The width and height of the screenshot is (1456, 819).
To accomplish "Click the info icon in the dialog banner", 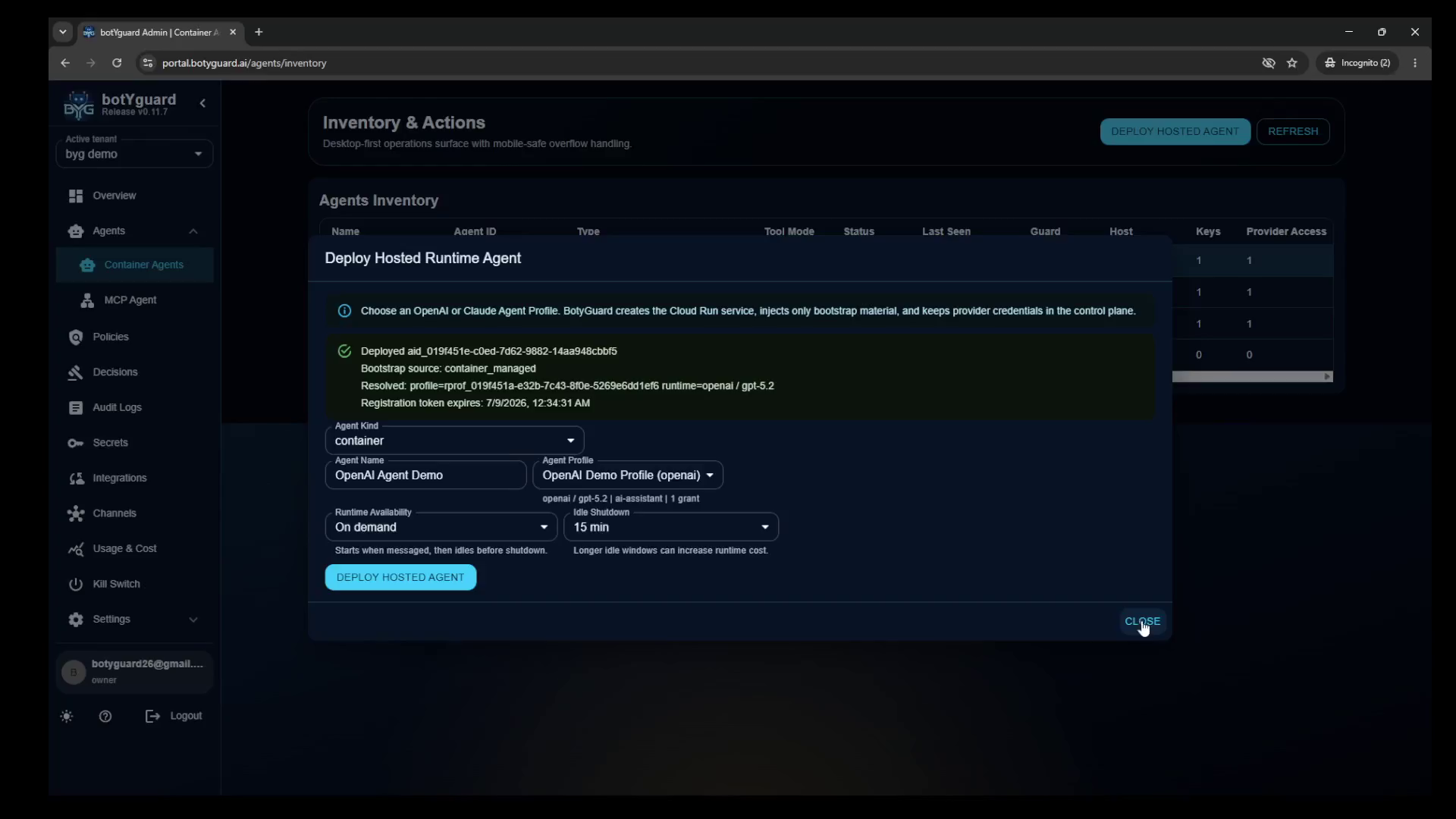I will pyautogui.click(x=344, y=311).
